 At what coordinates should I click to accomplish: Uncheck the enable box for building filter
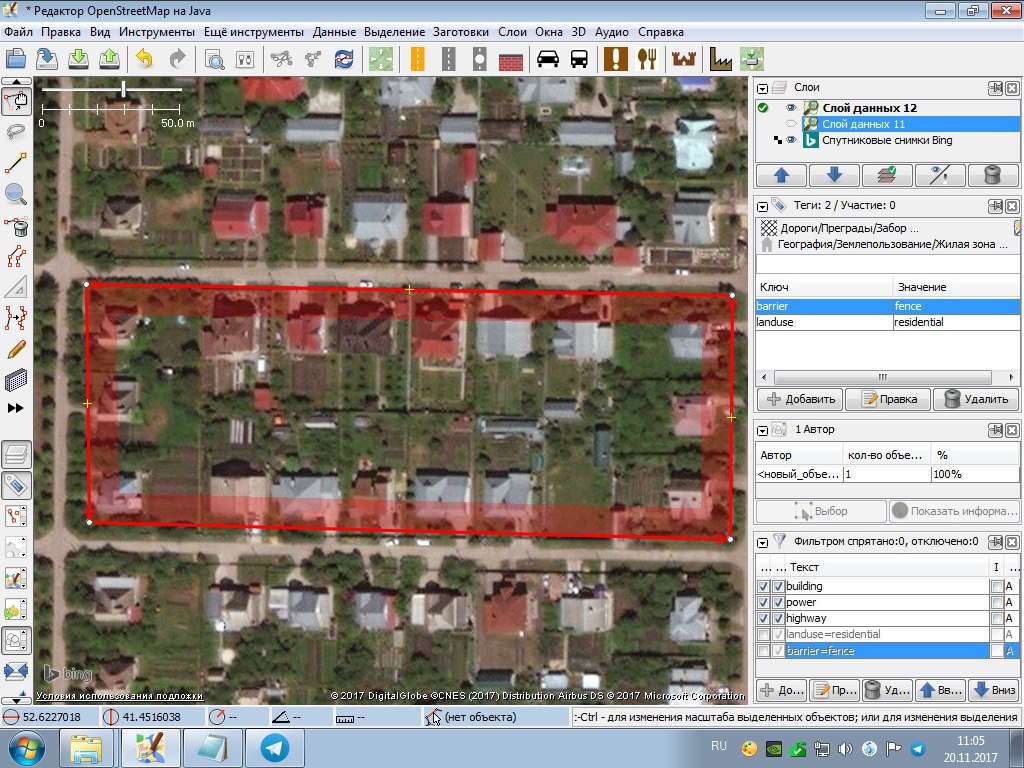764,586
